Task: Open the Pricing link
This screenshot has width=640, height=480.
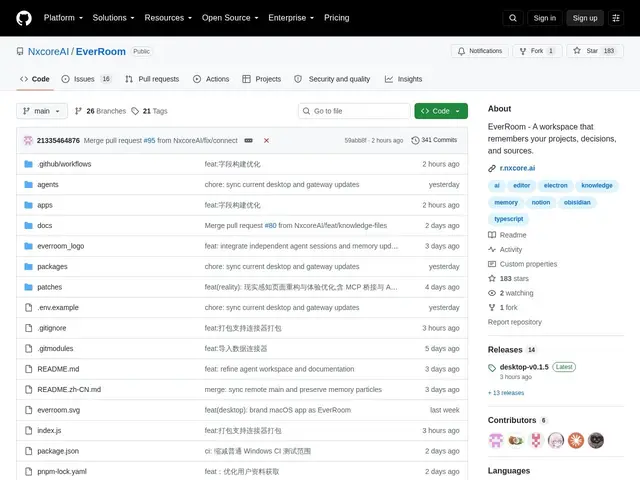Action: pyautogui.click(x=337, y=18)
